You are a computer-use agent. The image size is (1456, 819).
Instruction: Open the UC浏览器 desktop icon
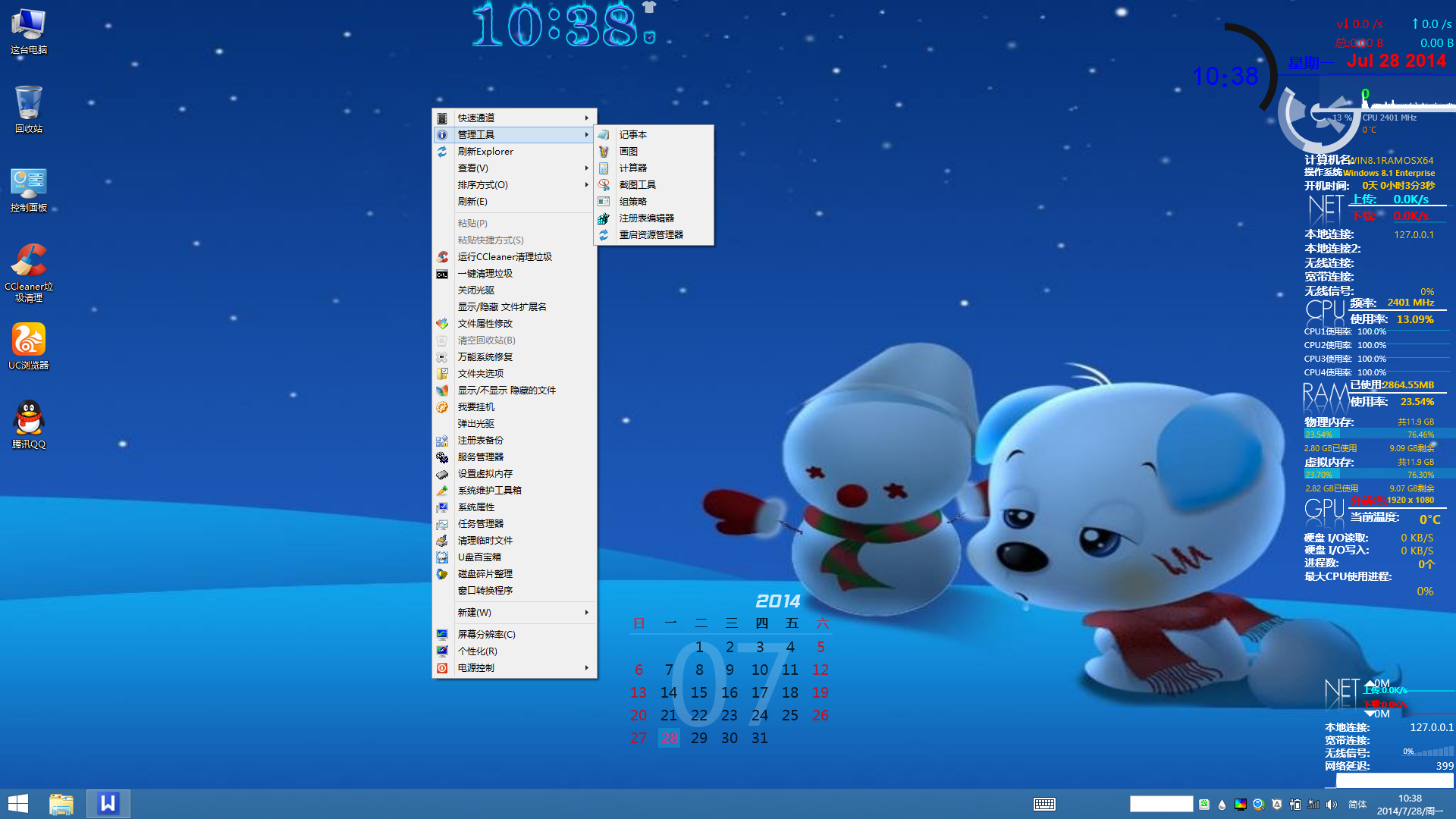[x=29, y=347]
